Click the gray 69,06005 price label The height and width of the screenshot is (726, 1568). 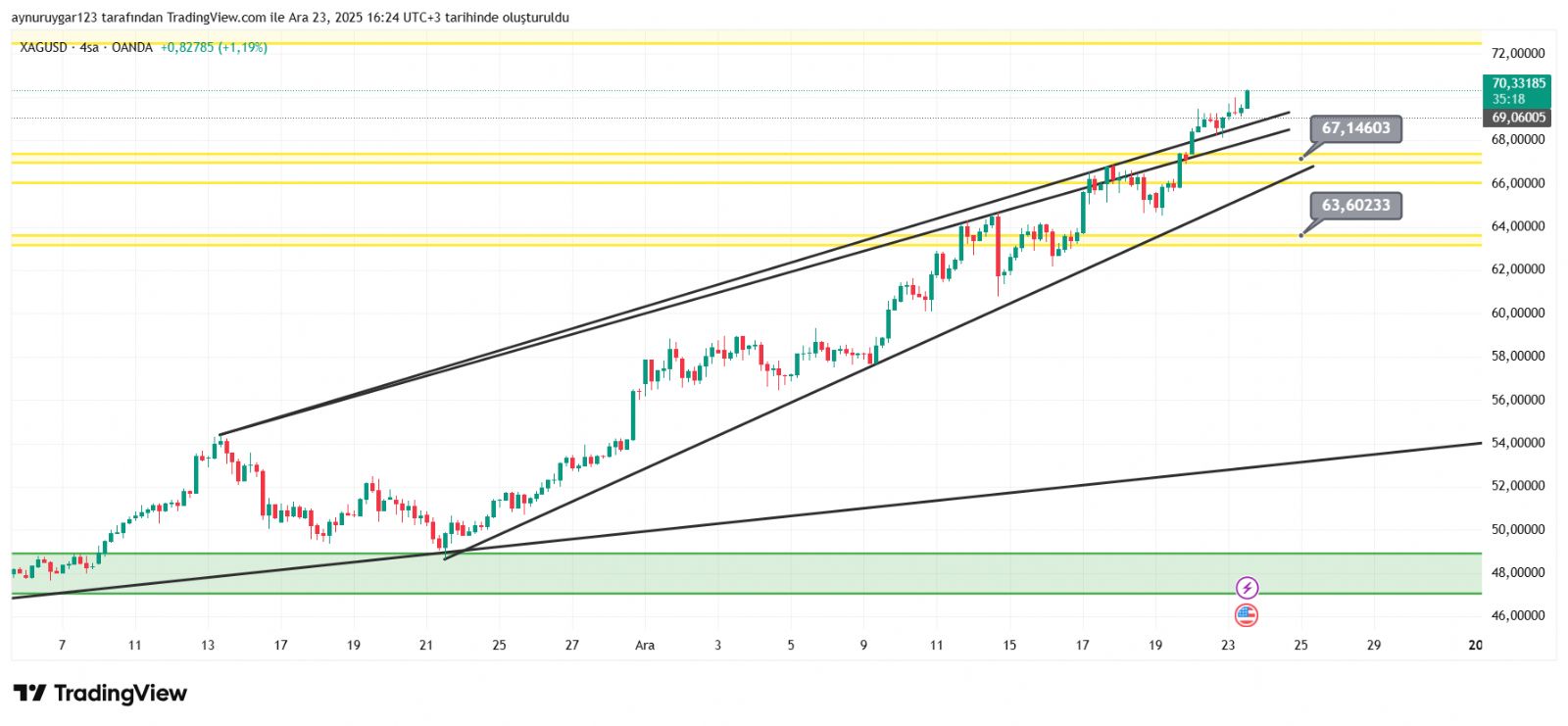[1518, 118]
